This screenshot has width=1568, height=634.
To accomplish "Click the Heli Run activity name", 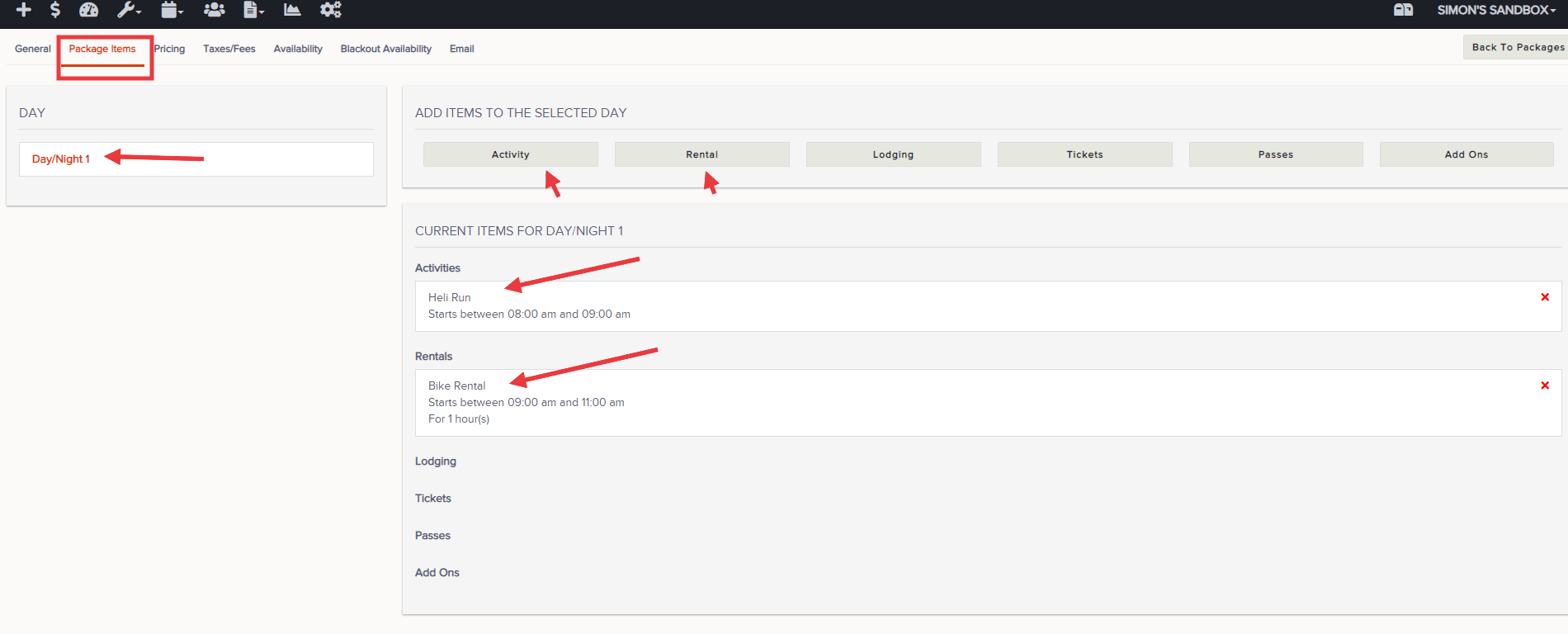I will 450,297.
